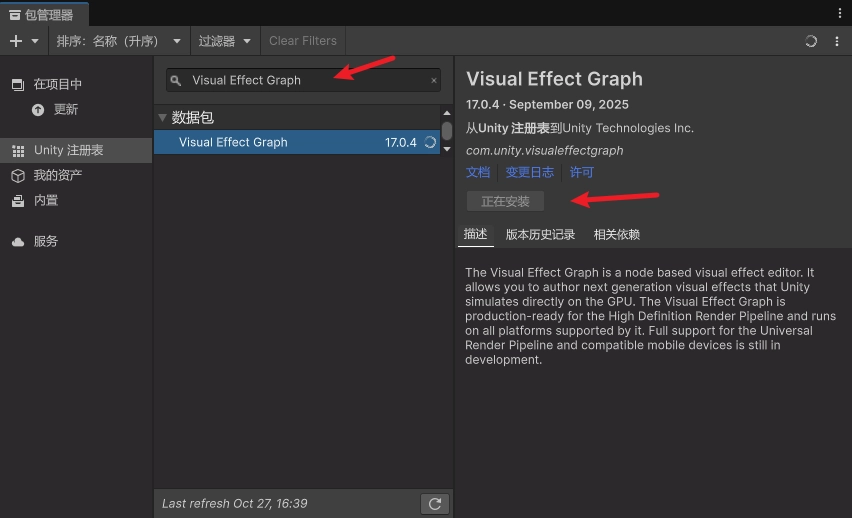Open the 过滤器 filters dropdown
852x518 pixels.
(225, 41)
